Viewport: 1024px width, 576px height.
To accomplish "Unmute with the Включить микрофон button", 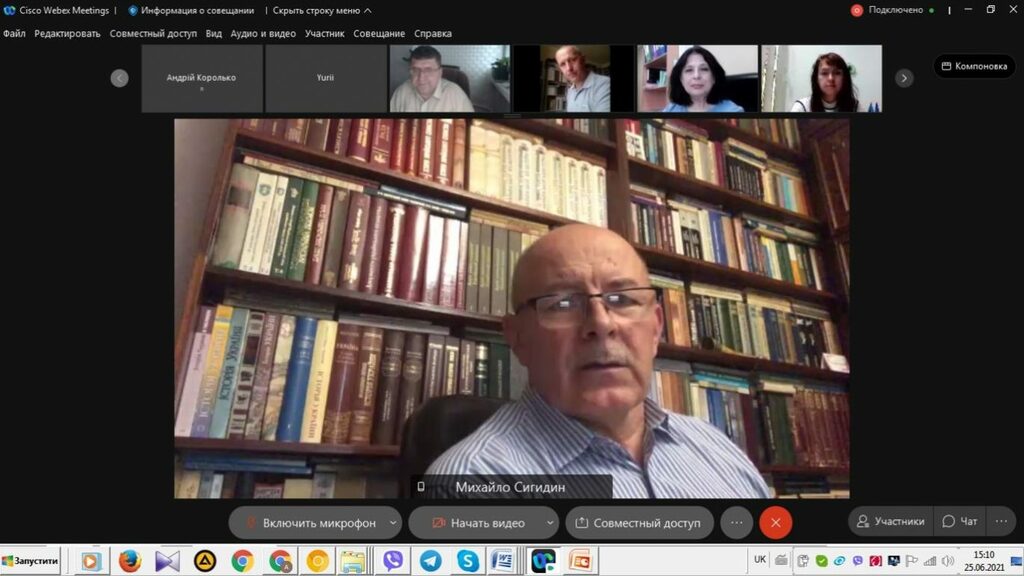I will pos(308,522).
